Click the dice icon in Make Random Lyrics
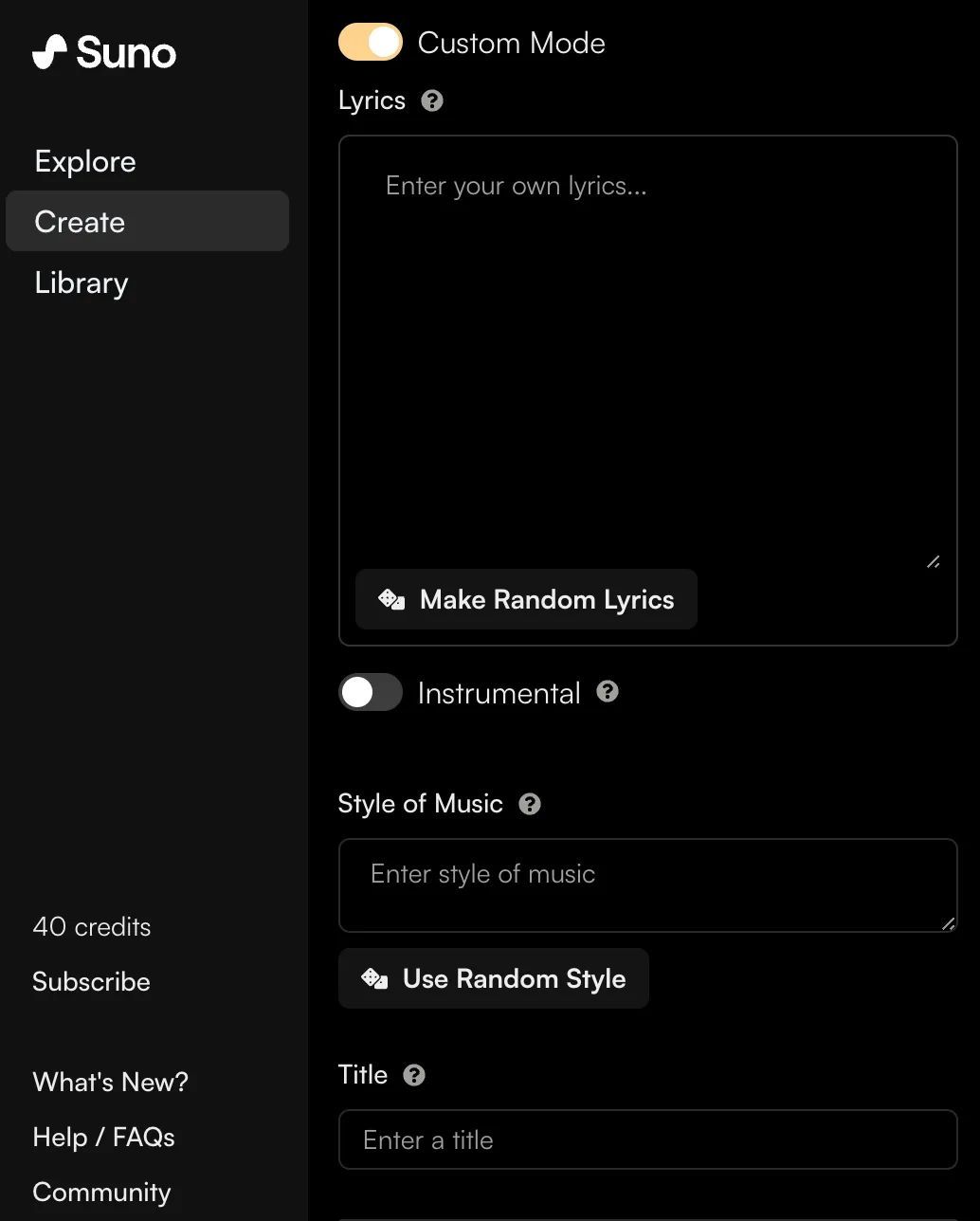Screen dimensions: 980x1221 click(391, 599)
